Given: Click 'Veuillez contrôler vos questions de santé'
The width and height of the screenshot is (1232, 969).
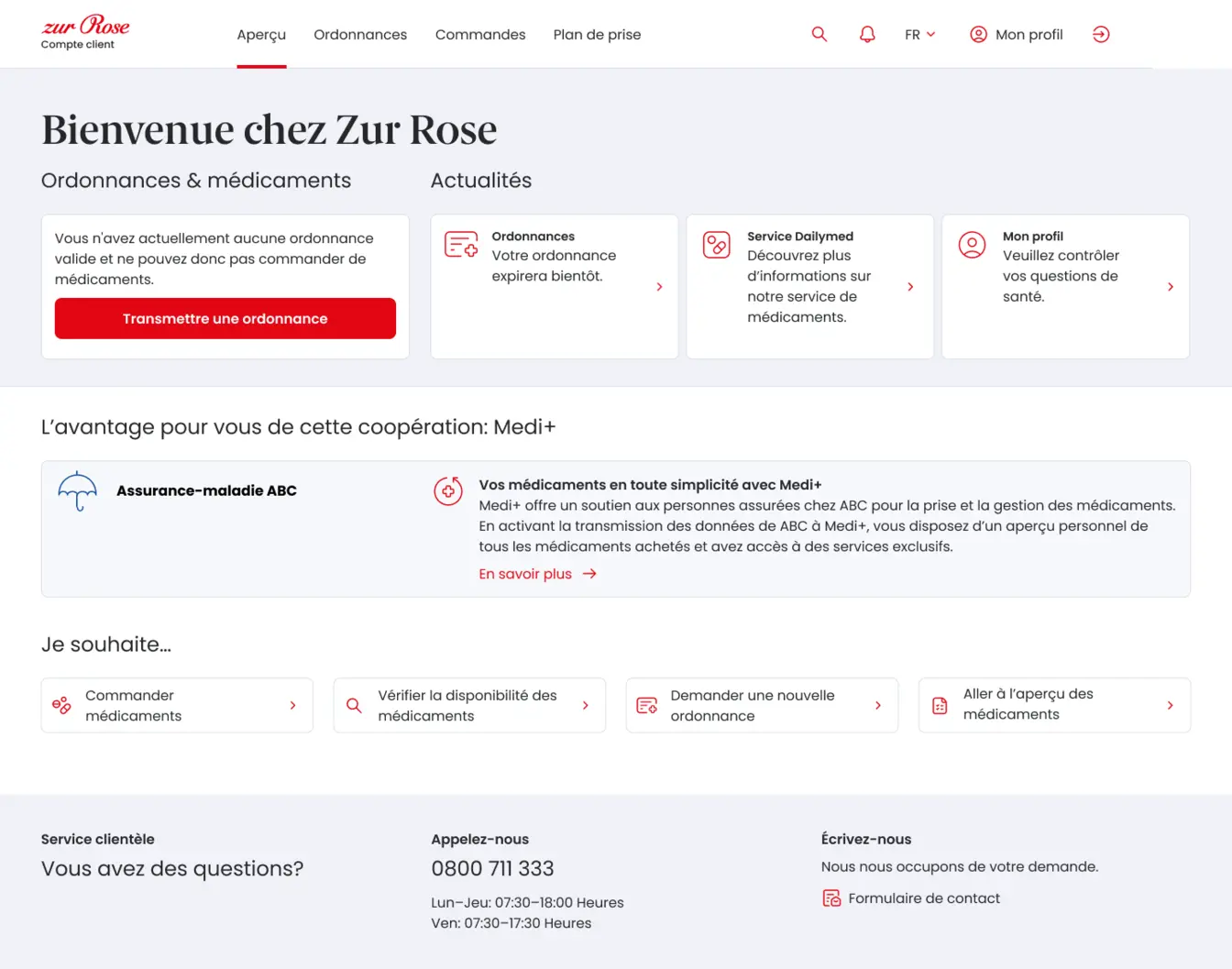Looking at the screenshot, I should click(1061, 276).
